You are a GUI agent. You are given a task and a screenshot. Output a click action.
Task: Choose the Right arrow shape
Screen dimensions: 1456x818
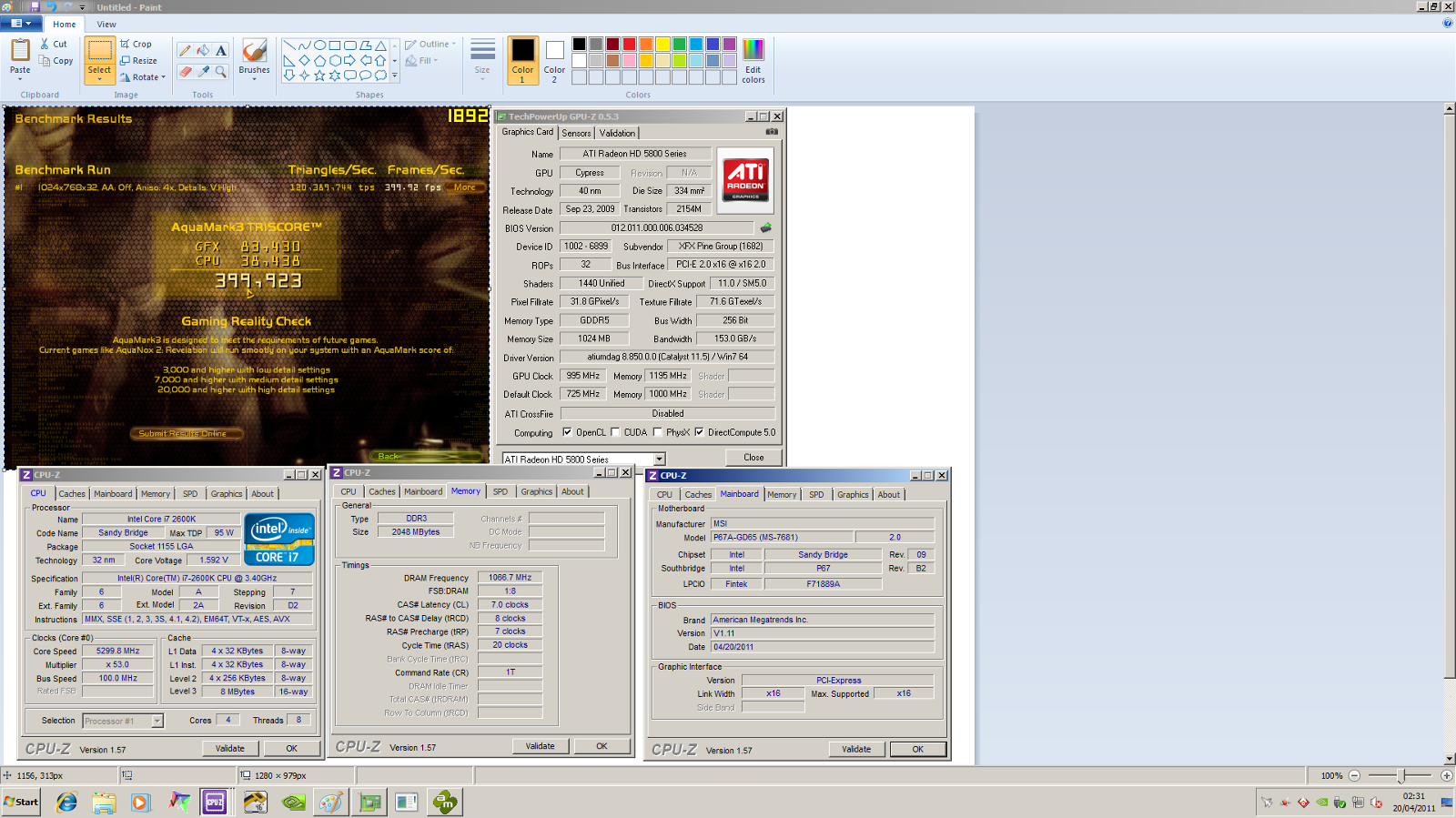pos(350,60)
